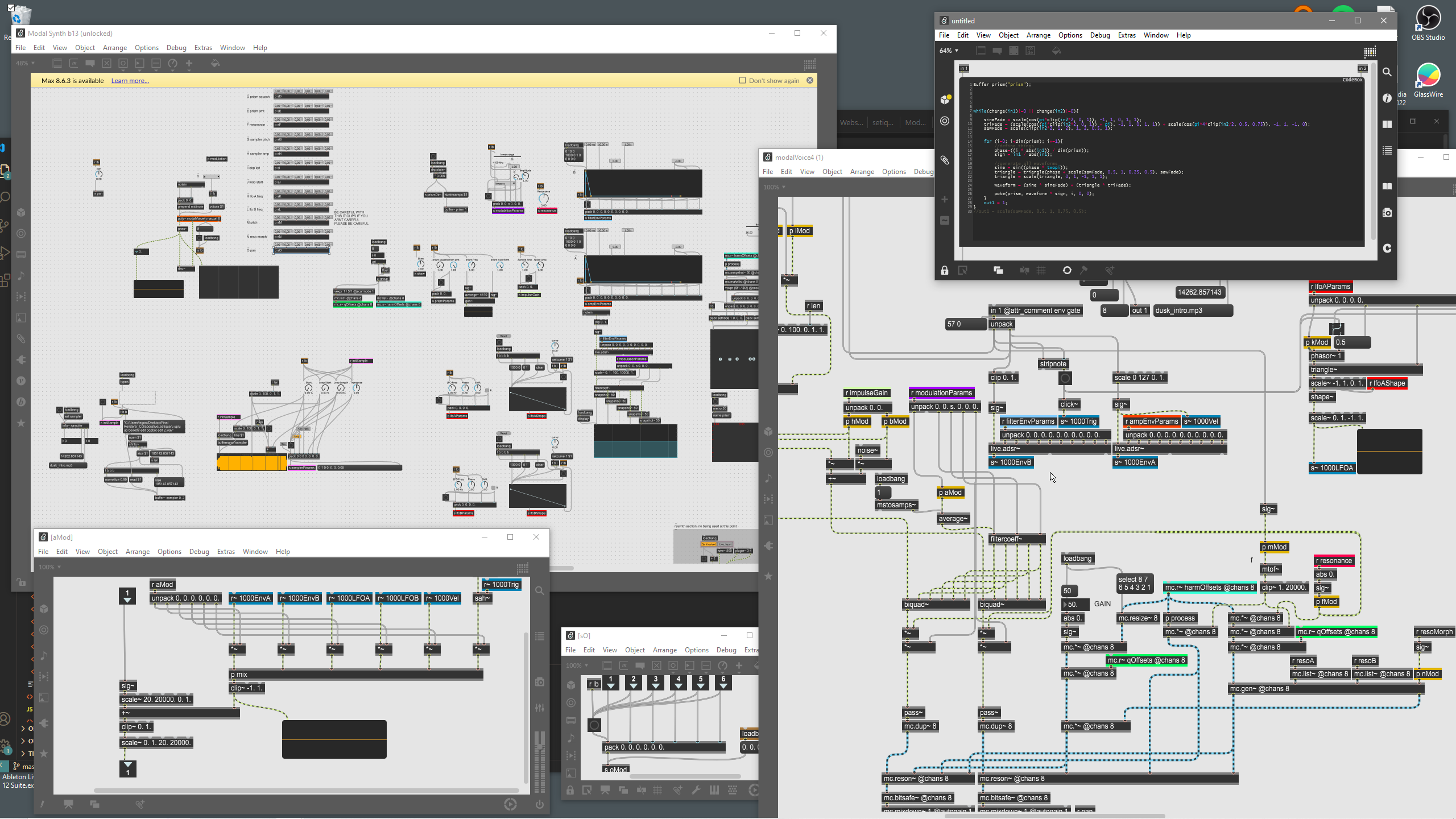Click the horizontal scrollbar in the aMod window
Screen dimensions: 1456x819
point(306,791)
